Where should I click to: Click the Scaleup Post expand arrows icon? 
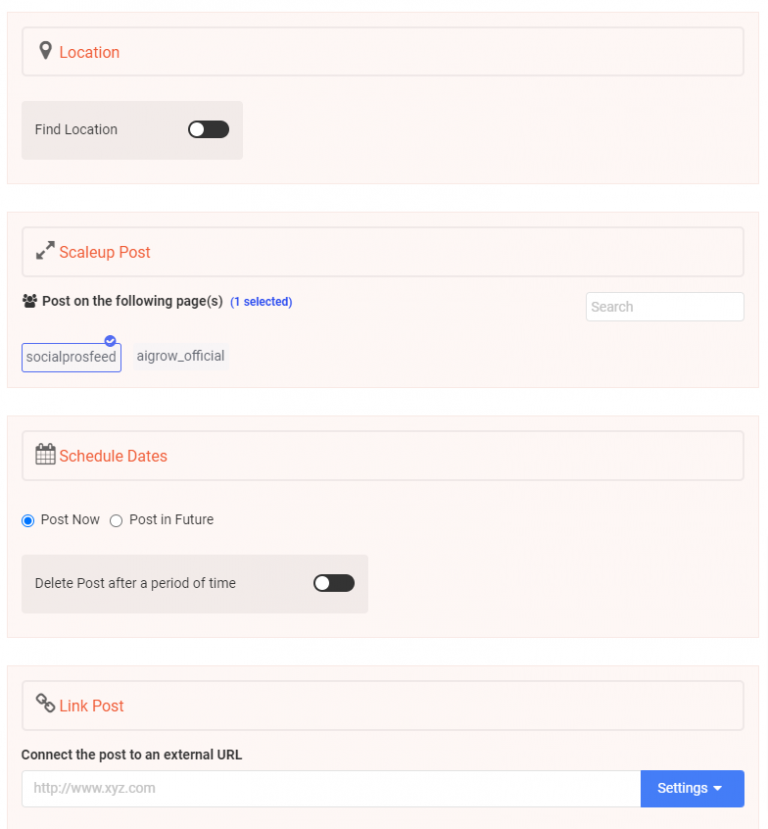tap(45, 251)
